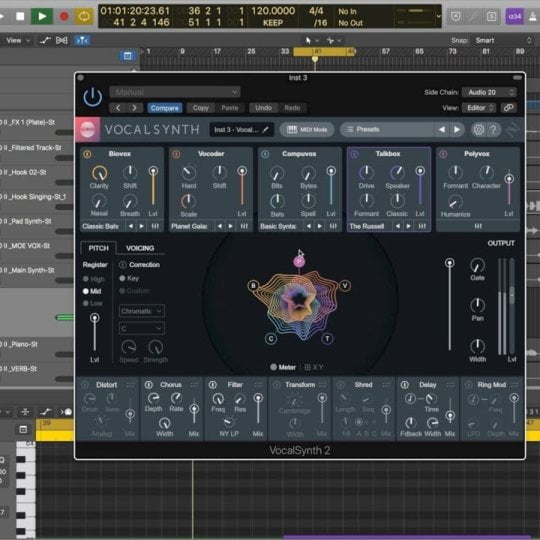Open the Presets browser

coord(386,130)
